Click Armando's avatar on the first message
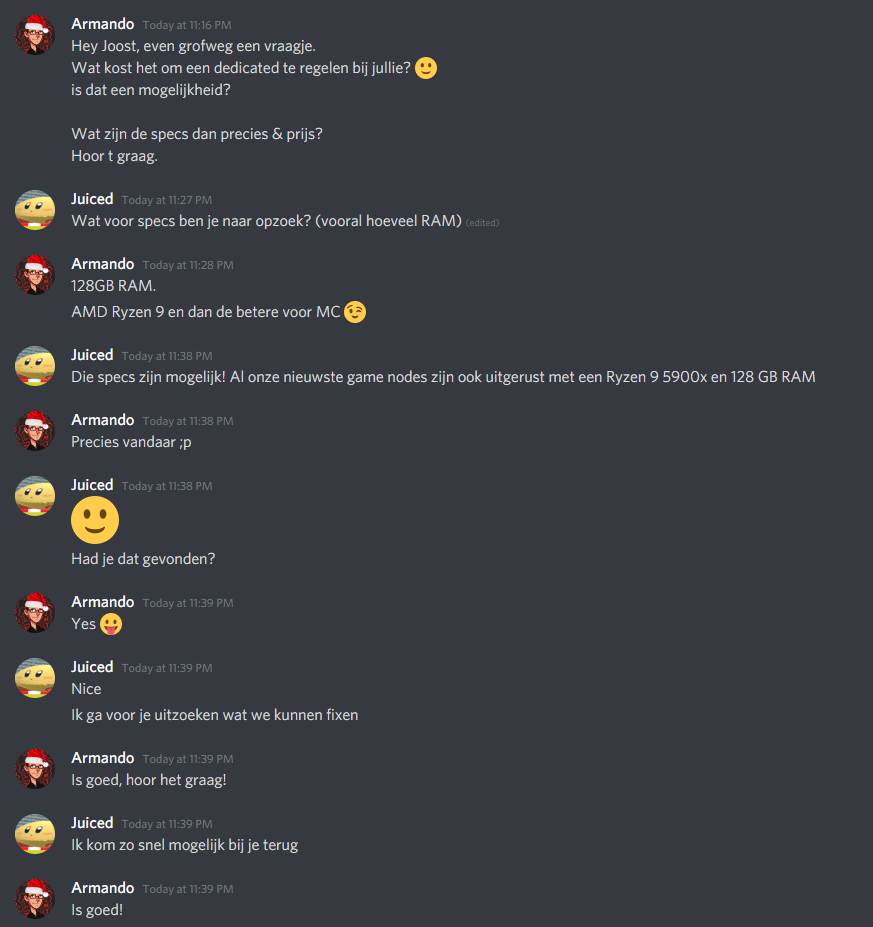The height and width of the screenshot is (927, 873). [35, 35]
